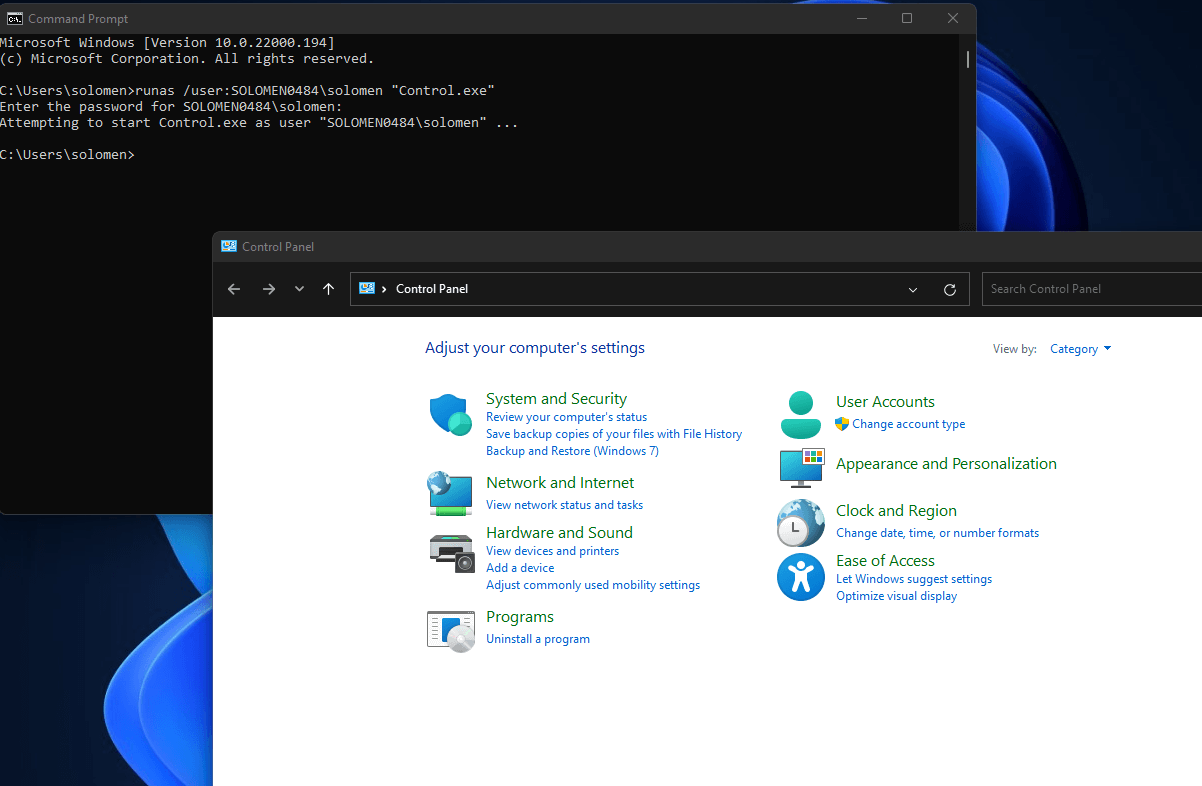Open the Programs category heading
The image size is (1202, 786).
coord(520,617)
